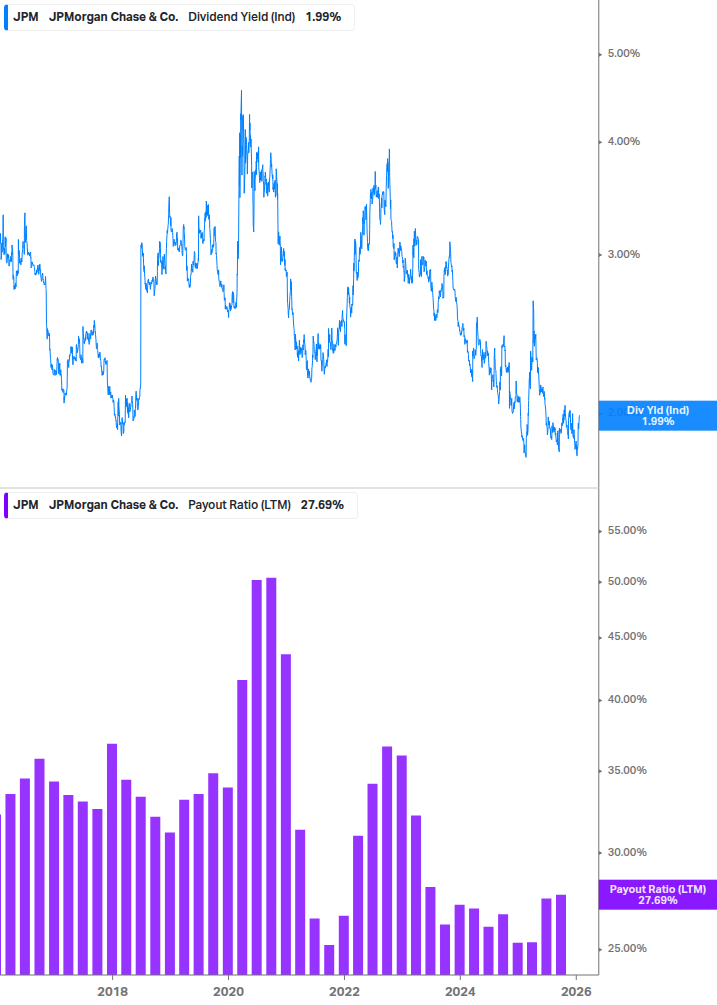Click the blue Dividend Yield series color marker
Viewport: 717px width, 1005px height.
(x=5, y=16)
